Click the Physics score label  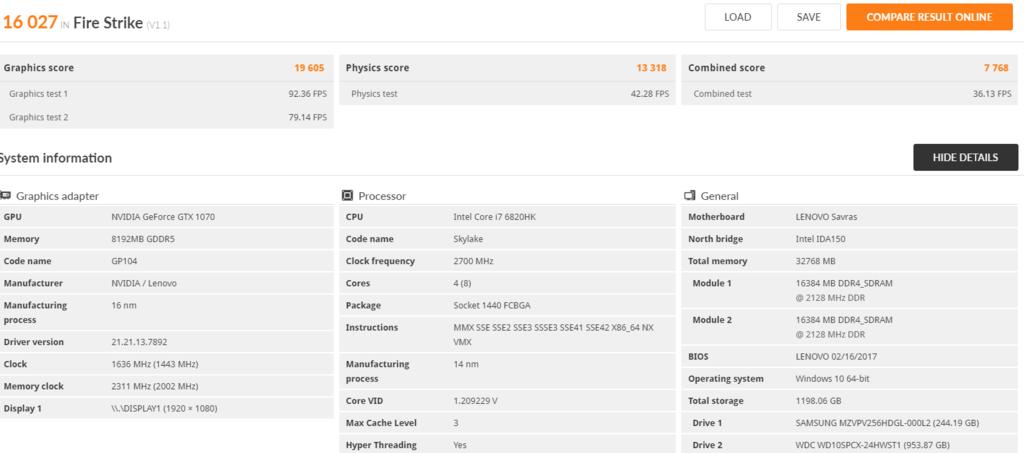click(x=377, y=68)
